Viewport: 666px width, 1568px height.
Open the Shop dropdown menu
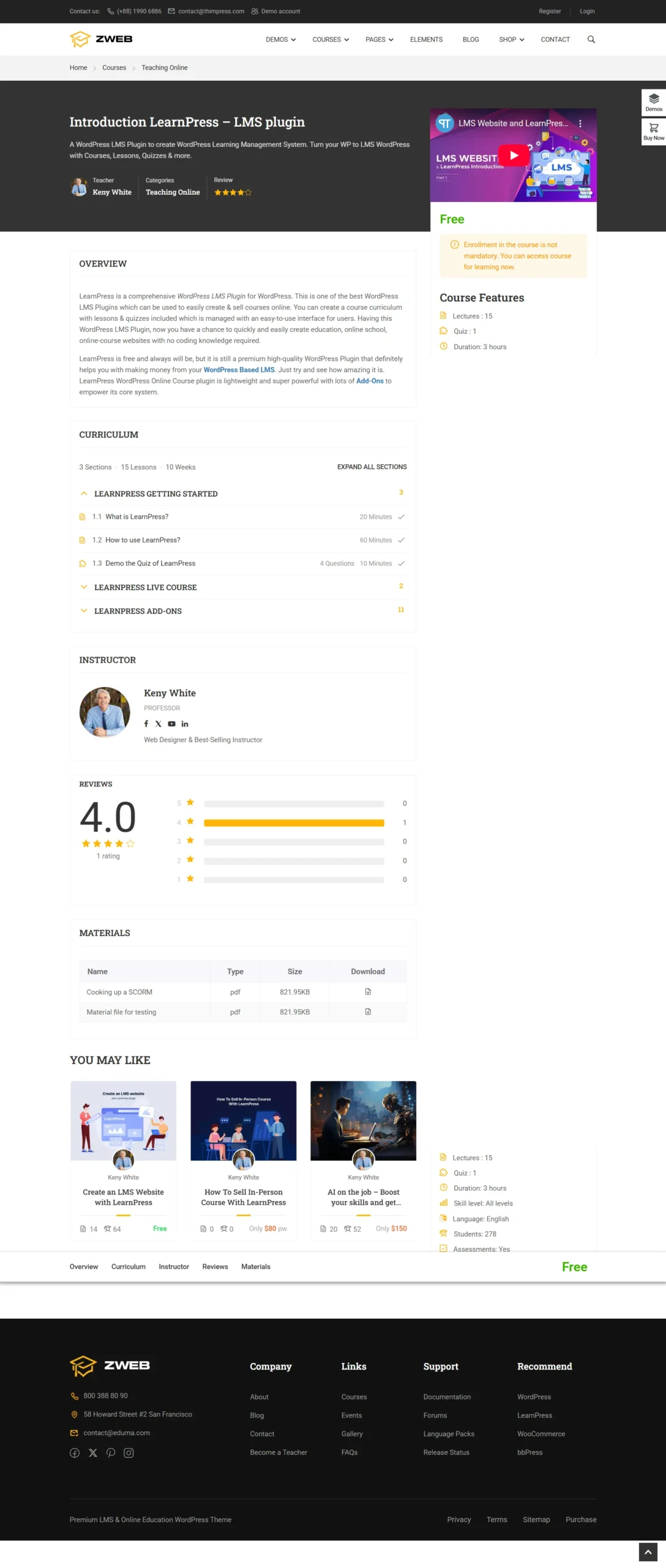click(511, 39)
